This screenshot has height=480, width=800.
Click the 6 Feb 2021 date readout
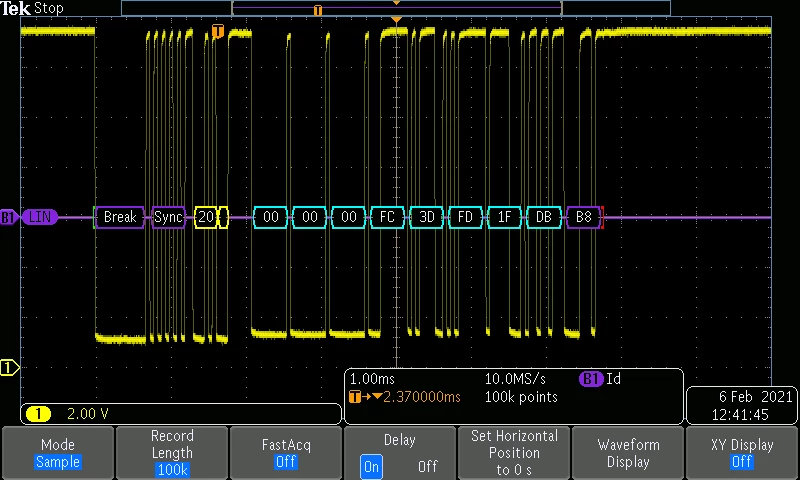756,397
